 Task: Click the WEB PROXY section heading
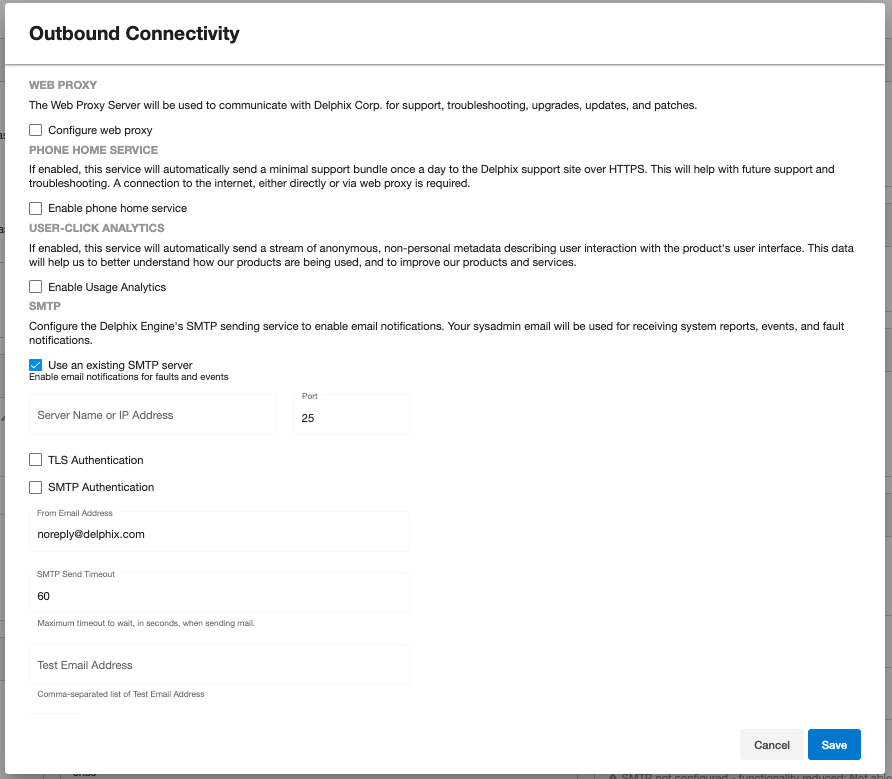click(63, 86)
